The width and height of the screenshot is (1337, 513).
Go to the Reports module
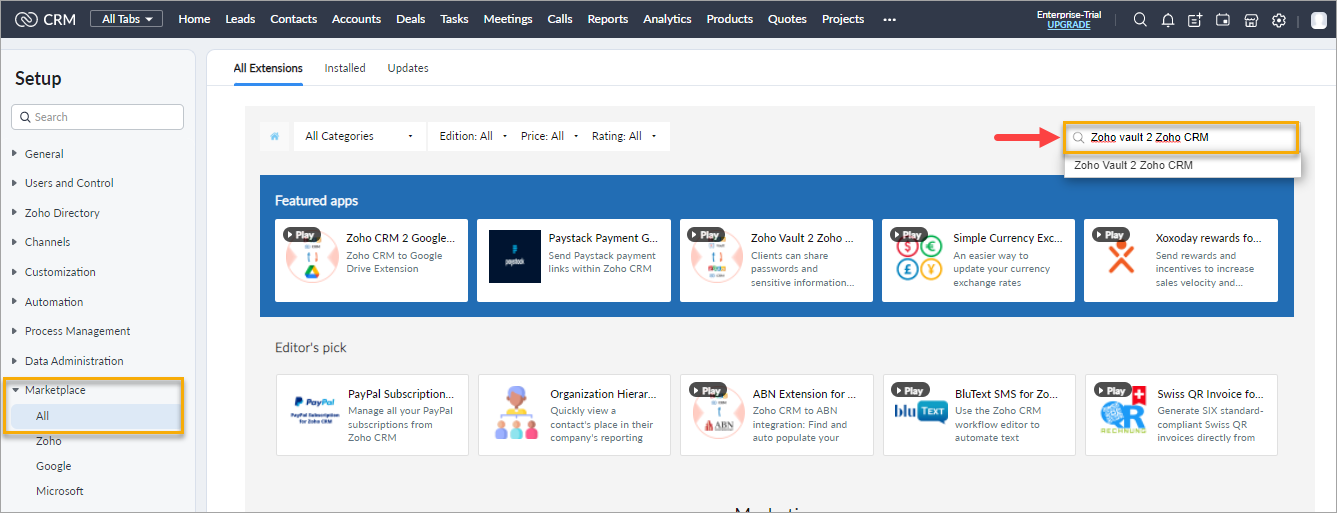tap(608, 19)
